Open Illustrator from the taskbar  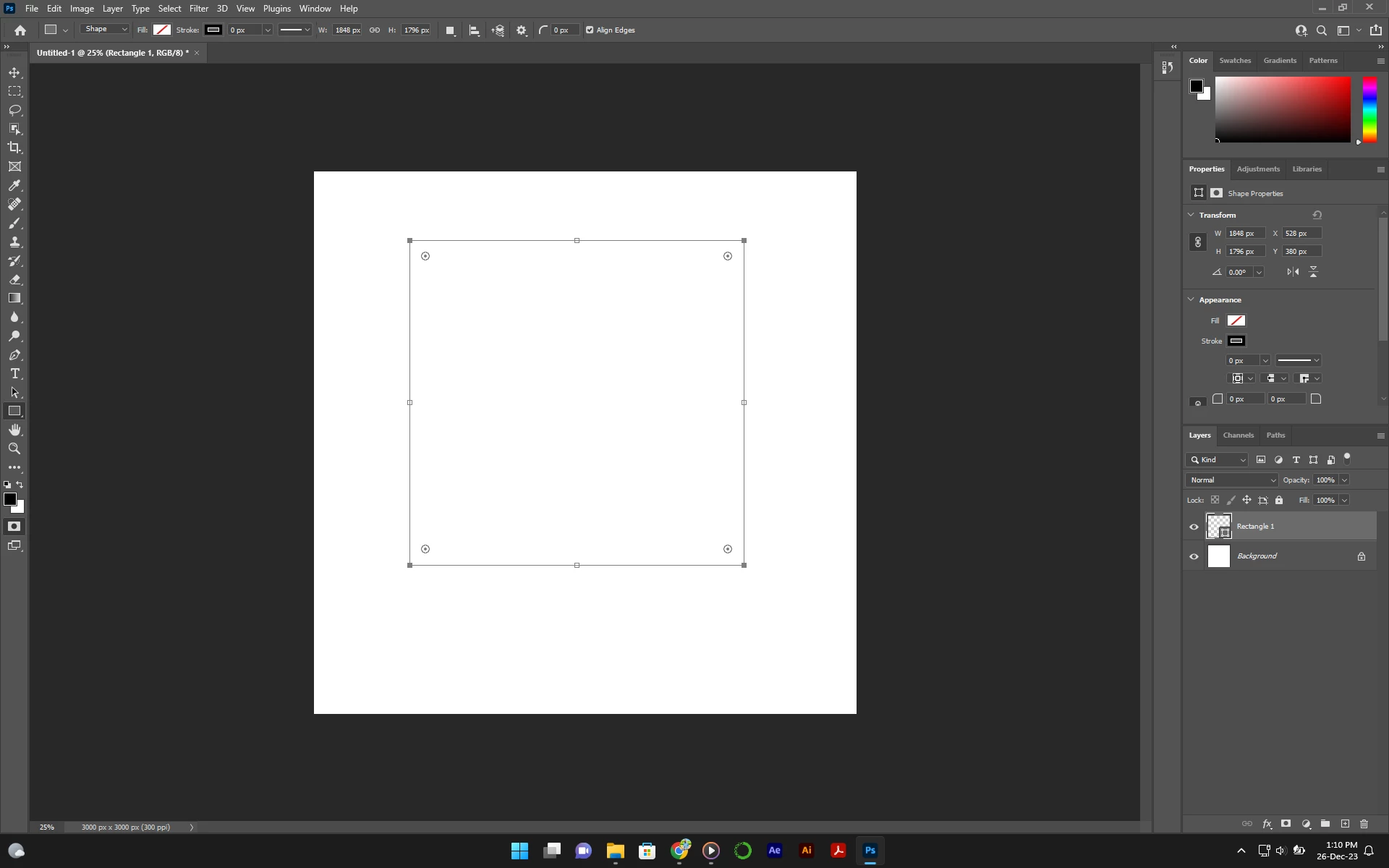click(806, 851)
